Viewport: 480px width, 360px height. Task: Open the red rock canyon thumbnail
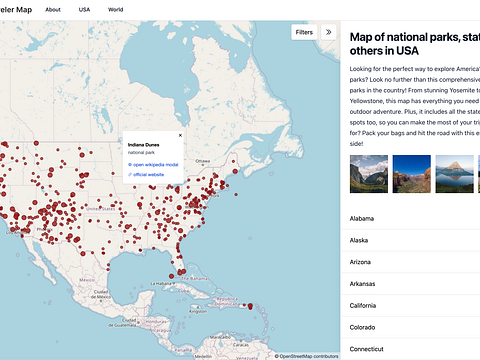(412, 174)
